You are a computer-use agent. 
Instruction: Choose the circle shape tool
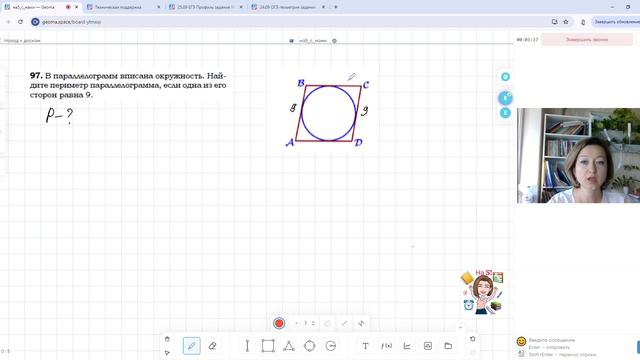click(310, 346)
